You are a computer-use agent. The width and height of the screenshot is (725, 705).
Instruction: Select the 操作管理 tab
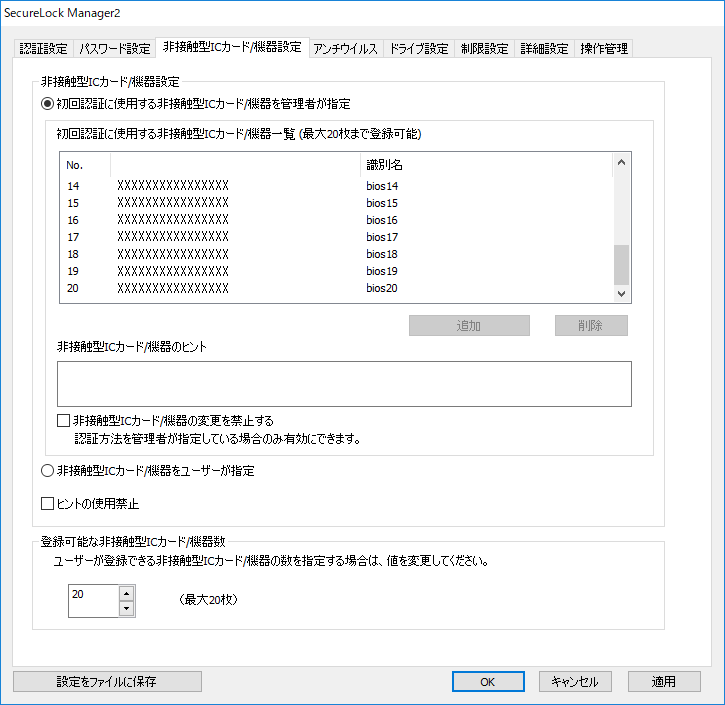coord(604,49)
